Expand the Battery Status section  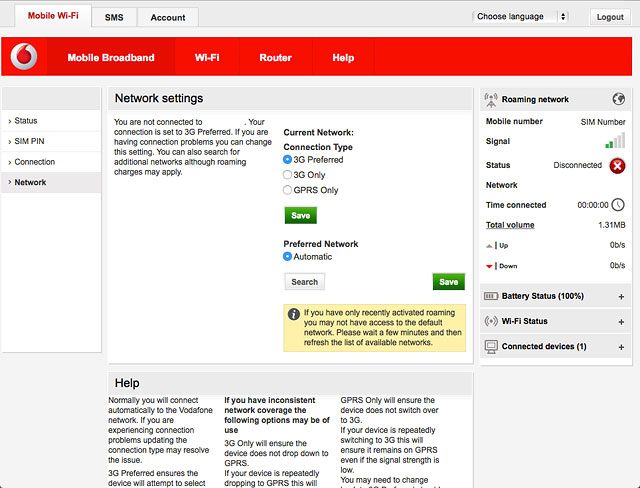pyautogui.click(x=621, y=297)
